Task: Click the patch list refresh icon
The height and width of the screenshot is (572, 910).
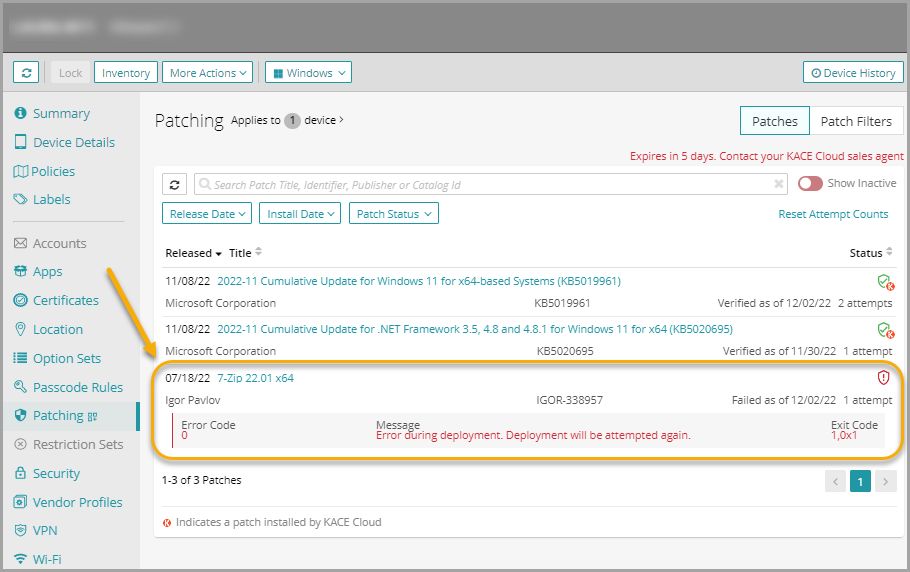Action: [174, 185]
